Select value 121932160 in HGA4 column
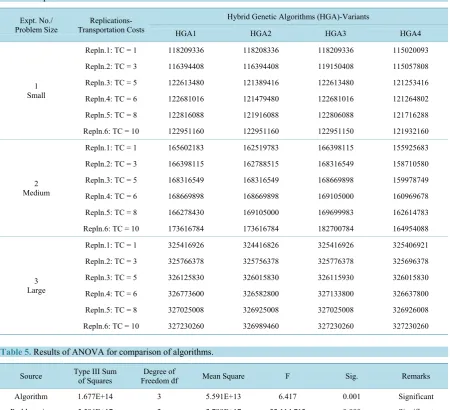The height and width of the screenshot is (410, 450). click(x=410, y=131)
